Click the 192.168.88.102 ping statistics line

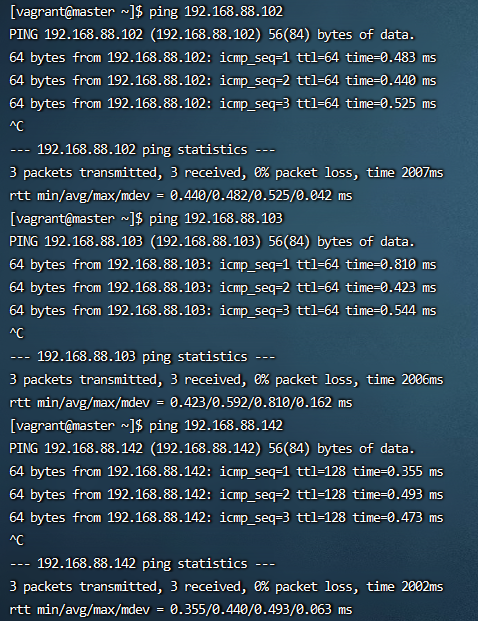pyautogui.click(x=142, y=150)
